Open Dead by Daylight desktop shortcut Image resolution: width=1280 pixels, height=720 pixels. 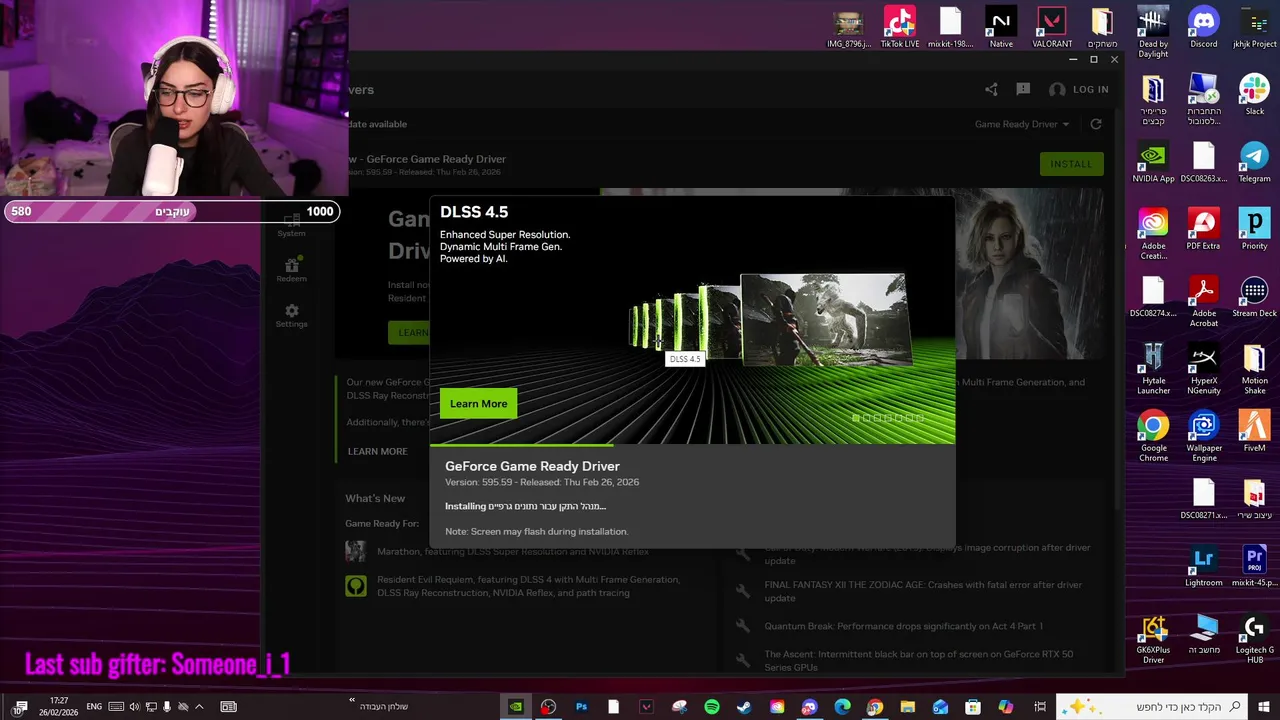[1153, 32]
